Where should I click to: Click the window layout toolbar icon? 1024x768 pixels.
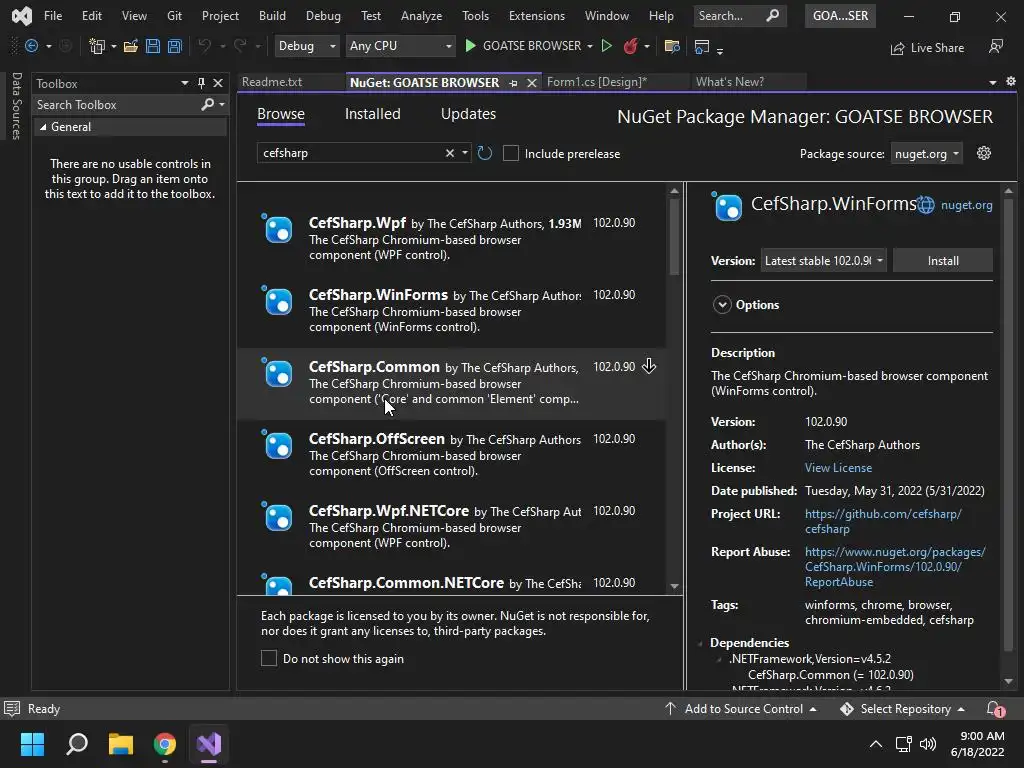(702, 46)
